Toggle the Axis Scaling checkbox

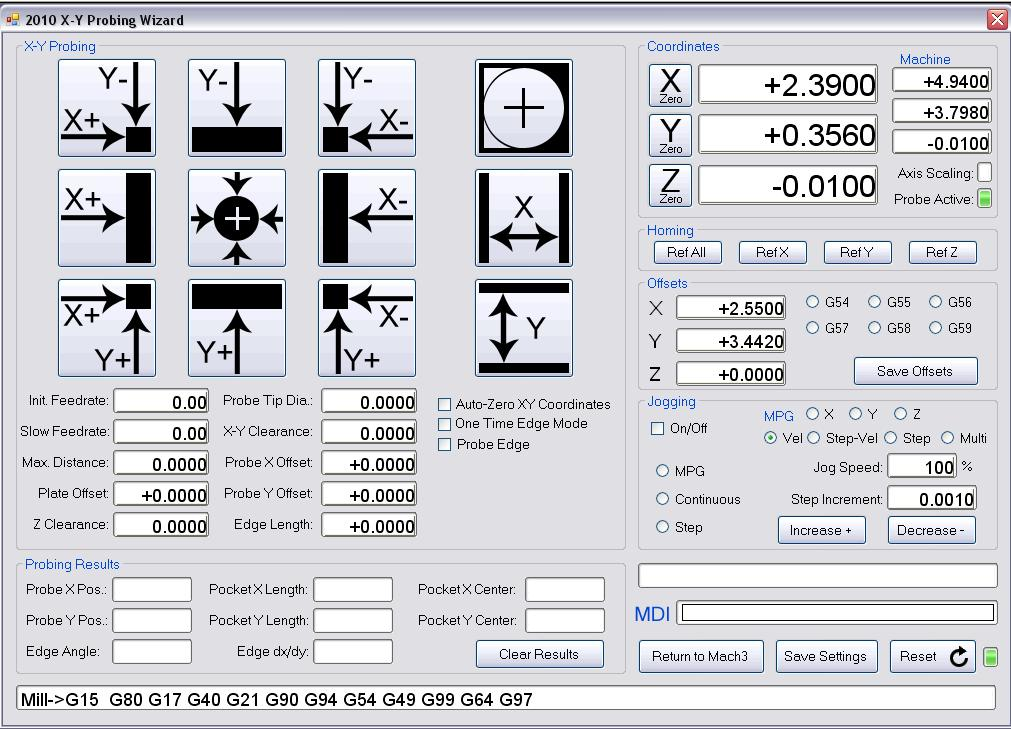[x=985, y=173]
